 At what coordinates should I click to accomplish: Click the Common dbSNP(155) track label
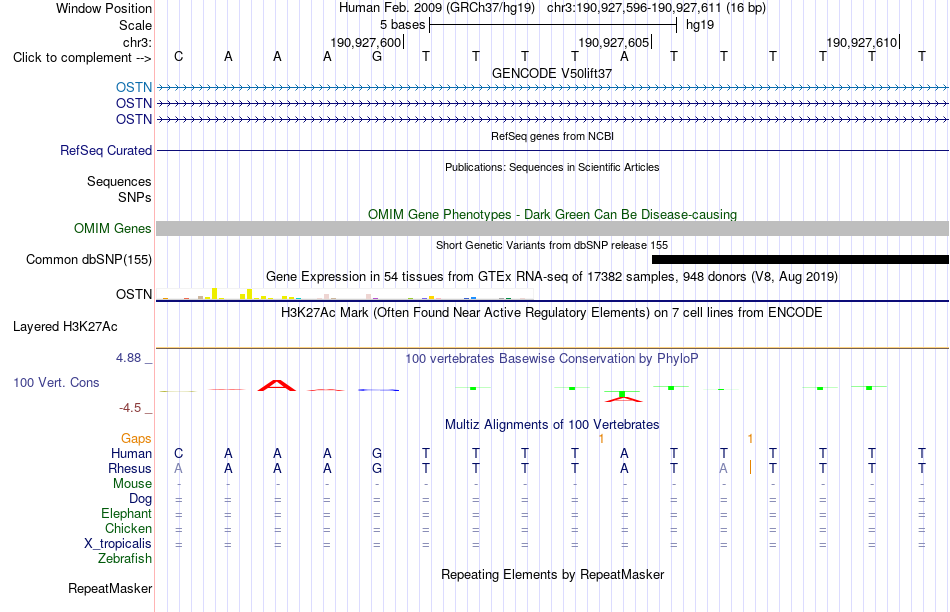pyautogui.click(x=88, y=259)
